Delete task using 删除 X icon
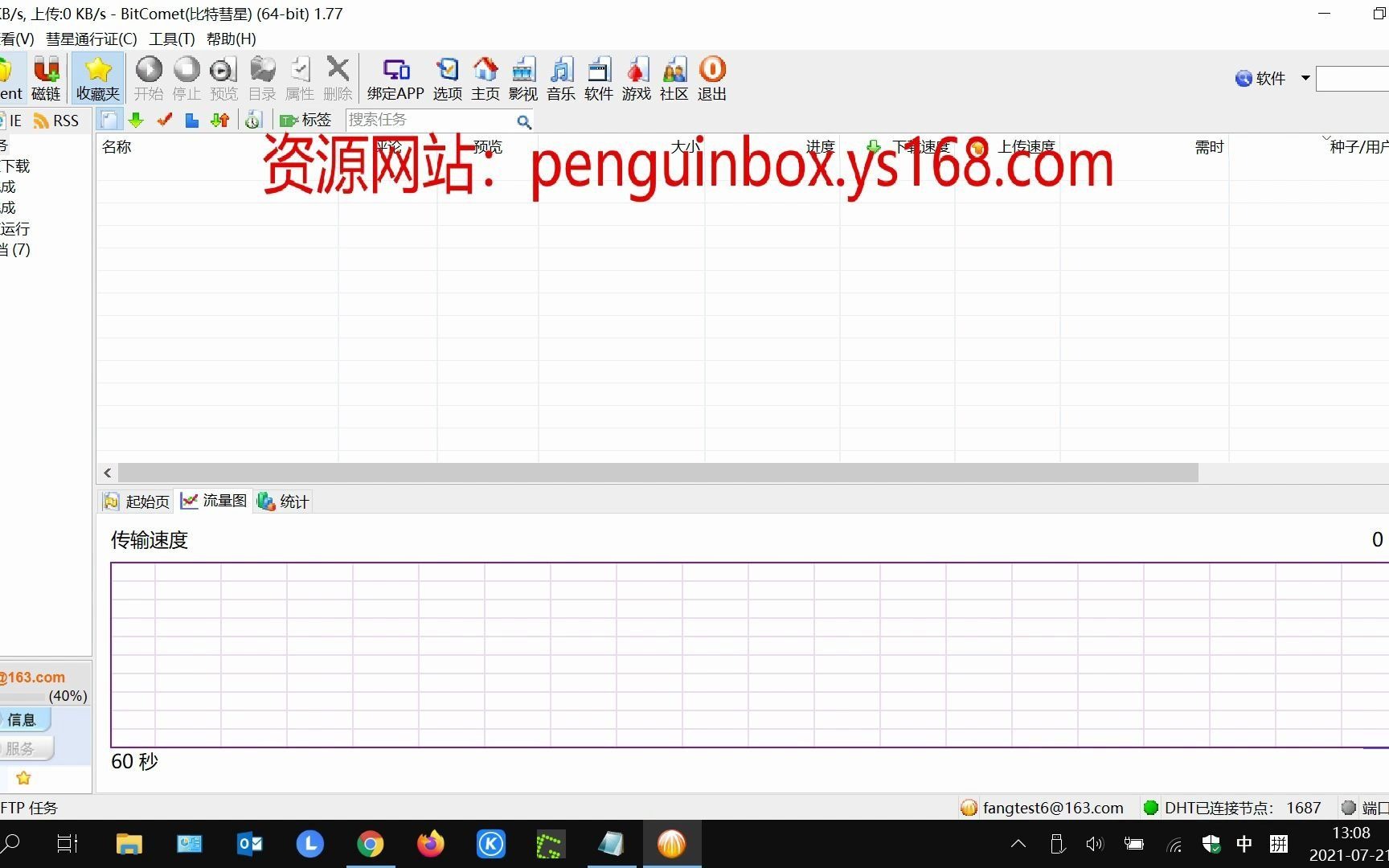1389x868 pixels. 338,78
